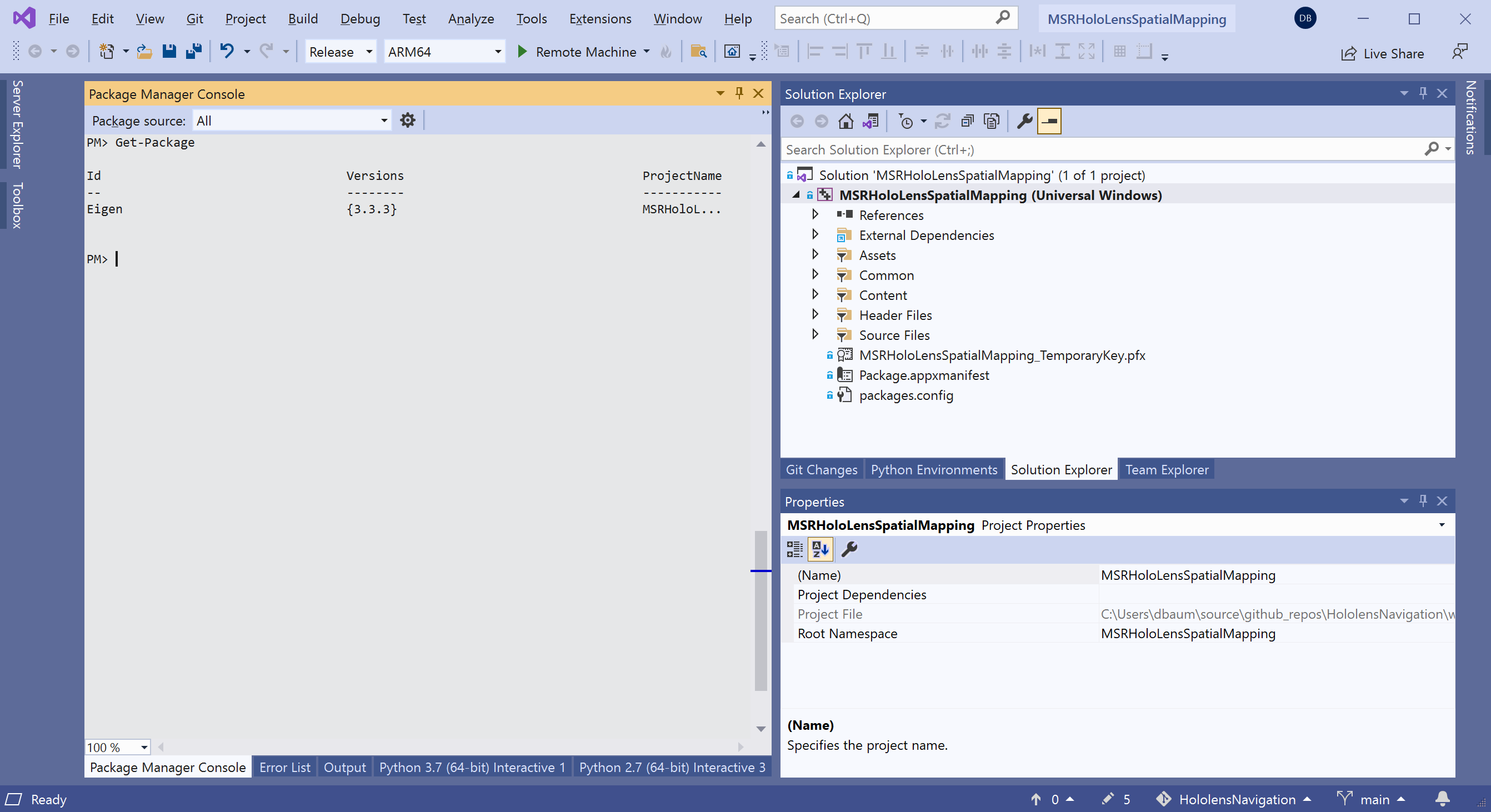1491x812 pixels.
Task: Click the Output tab at the bottom
Action: click(343, 767)
